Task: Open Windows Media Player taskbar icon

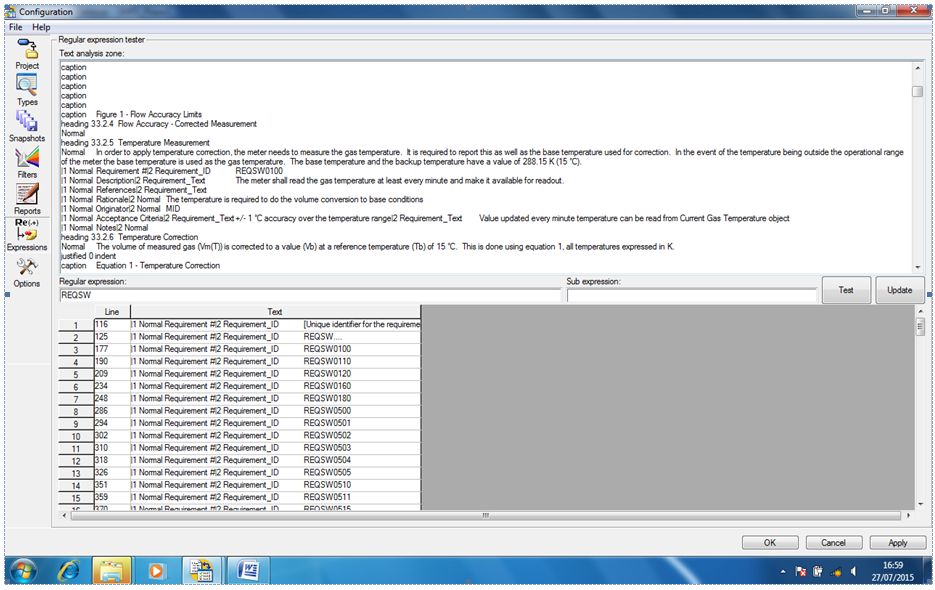Action: tap(156, 572)
